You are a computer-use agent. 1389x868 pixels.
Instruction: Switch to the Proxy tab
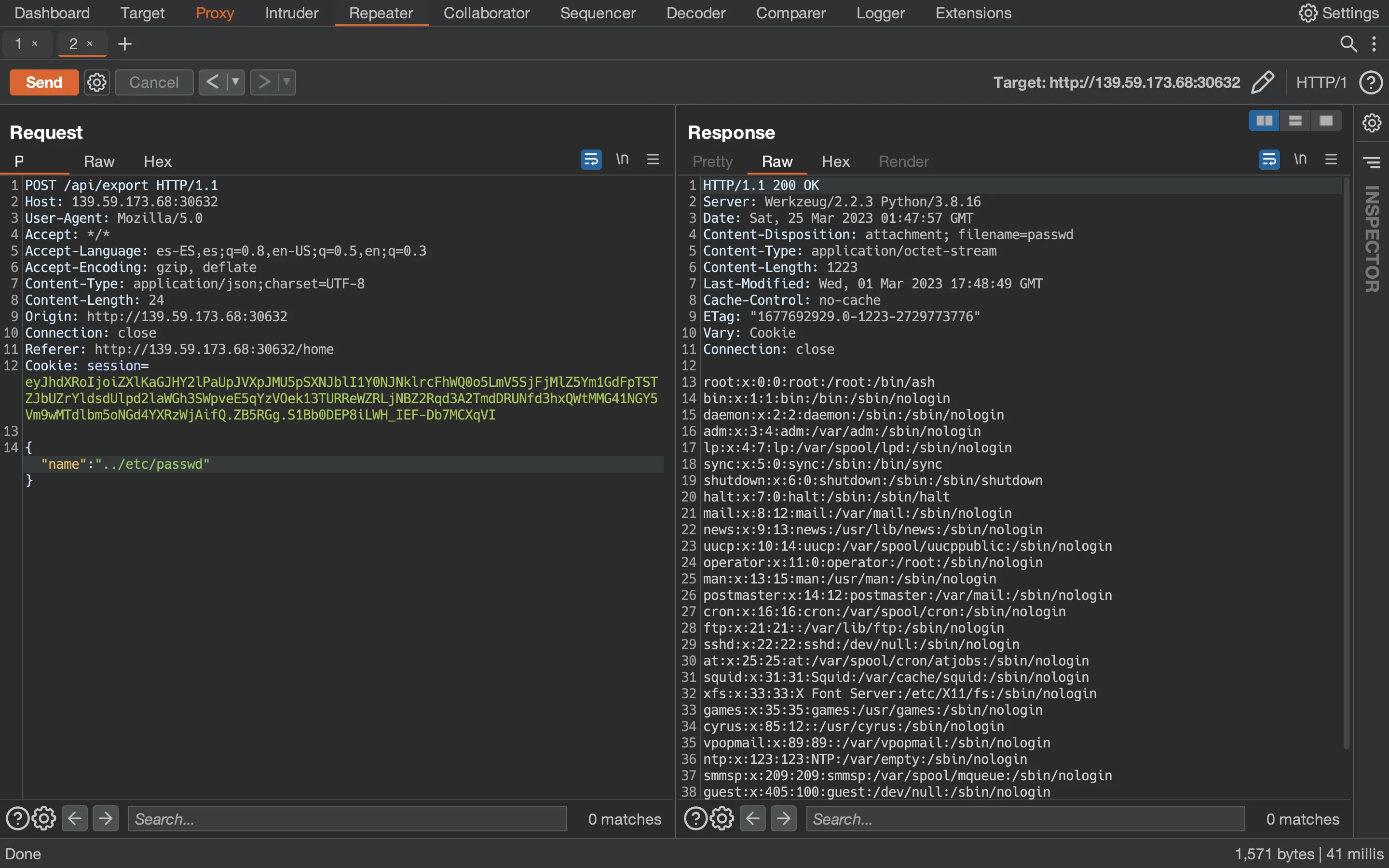(x=215, y=13)
